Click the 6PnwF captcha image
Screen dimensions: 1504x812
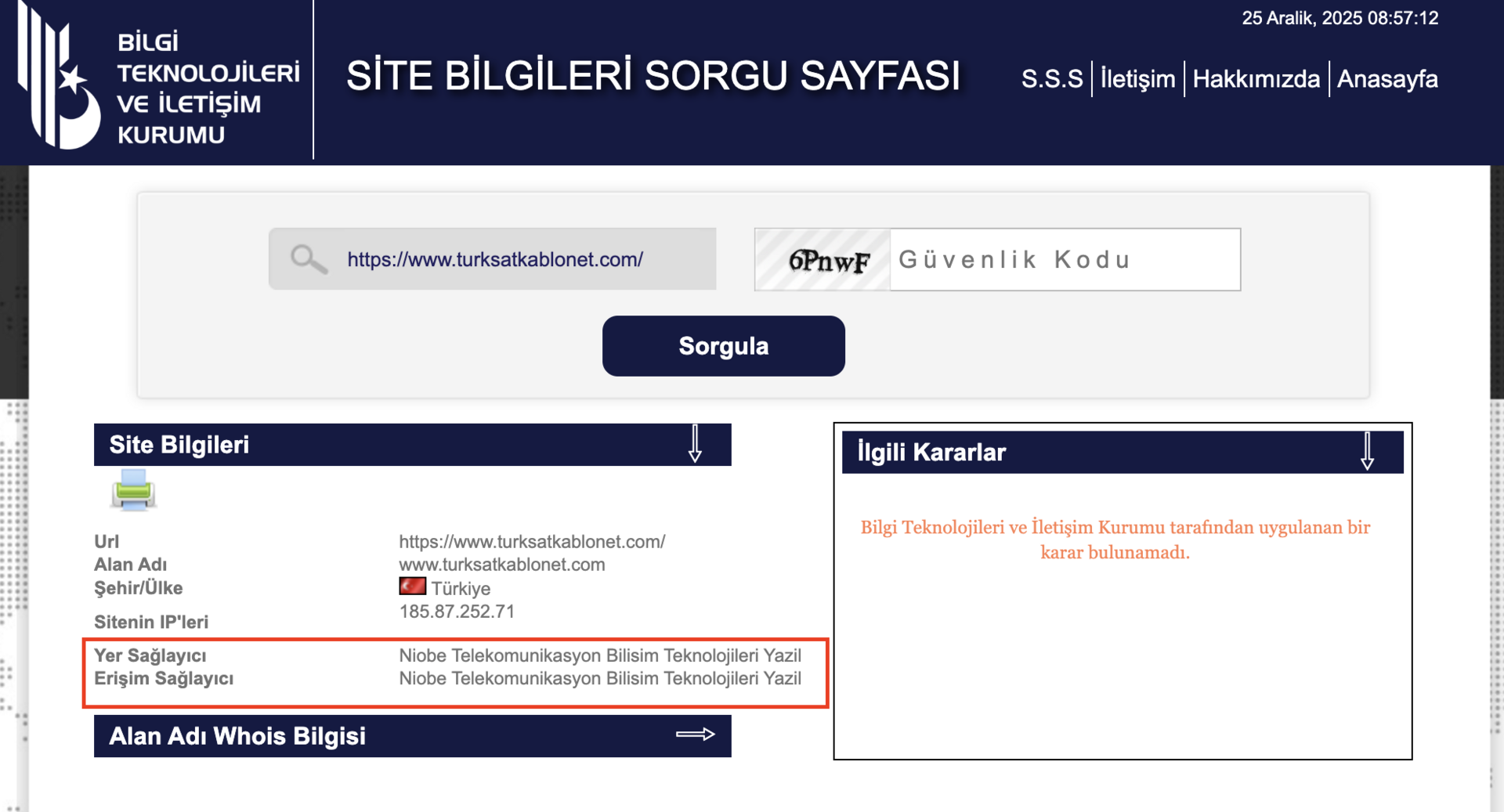pos(822,260)
